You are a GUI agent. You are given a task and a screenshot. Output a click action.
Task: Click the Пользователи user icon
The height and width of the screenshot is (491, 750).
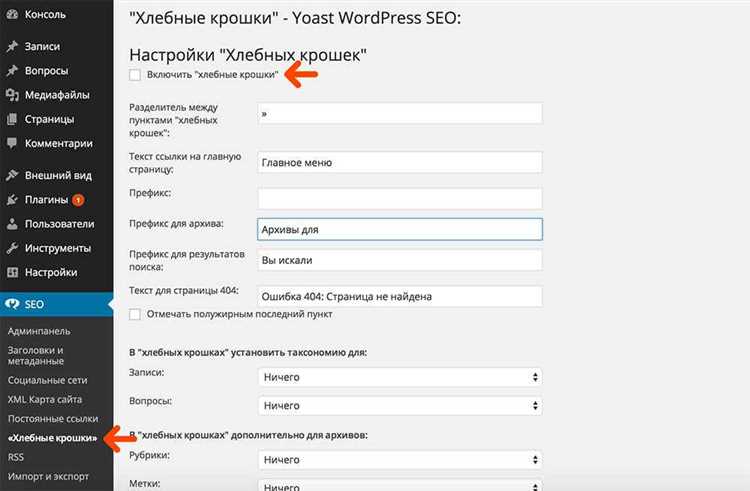tap(12, 224)
